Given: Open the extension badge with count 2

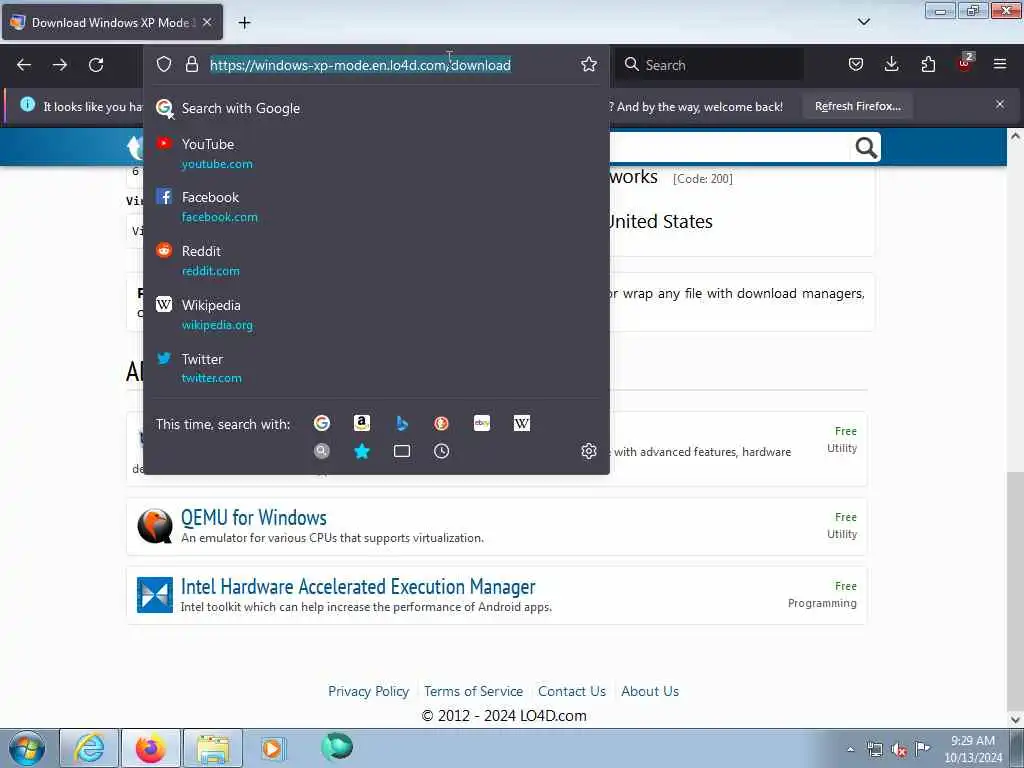Looking at the screenshot, I should pyautogui.click(x=965, y=63).
